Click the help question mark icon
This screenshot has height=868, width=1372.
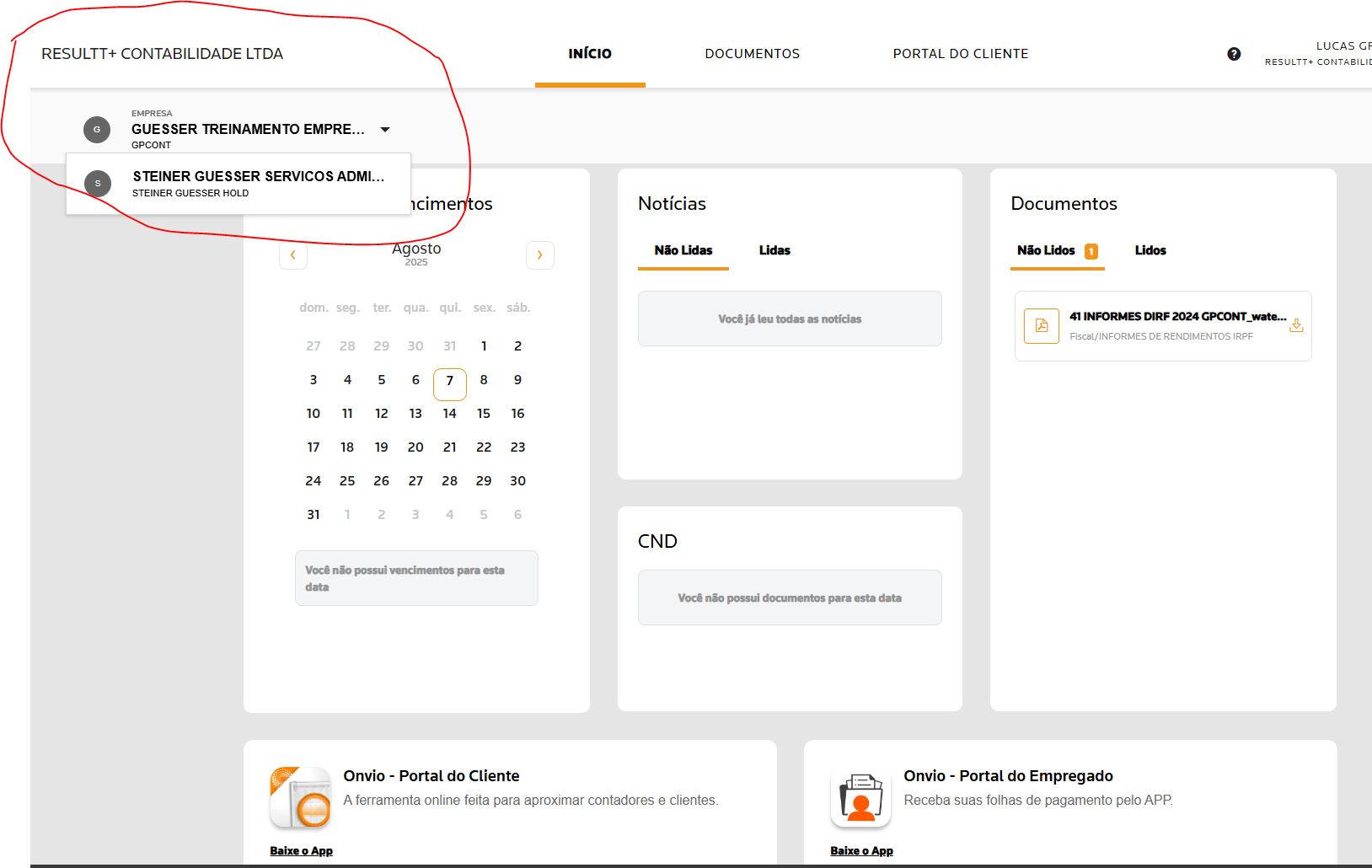click(x=1234, y=54)
